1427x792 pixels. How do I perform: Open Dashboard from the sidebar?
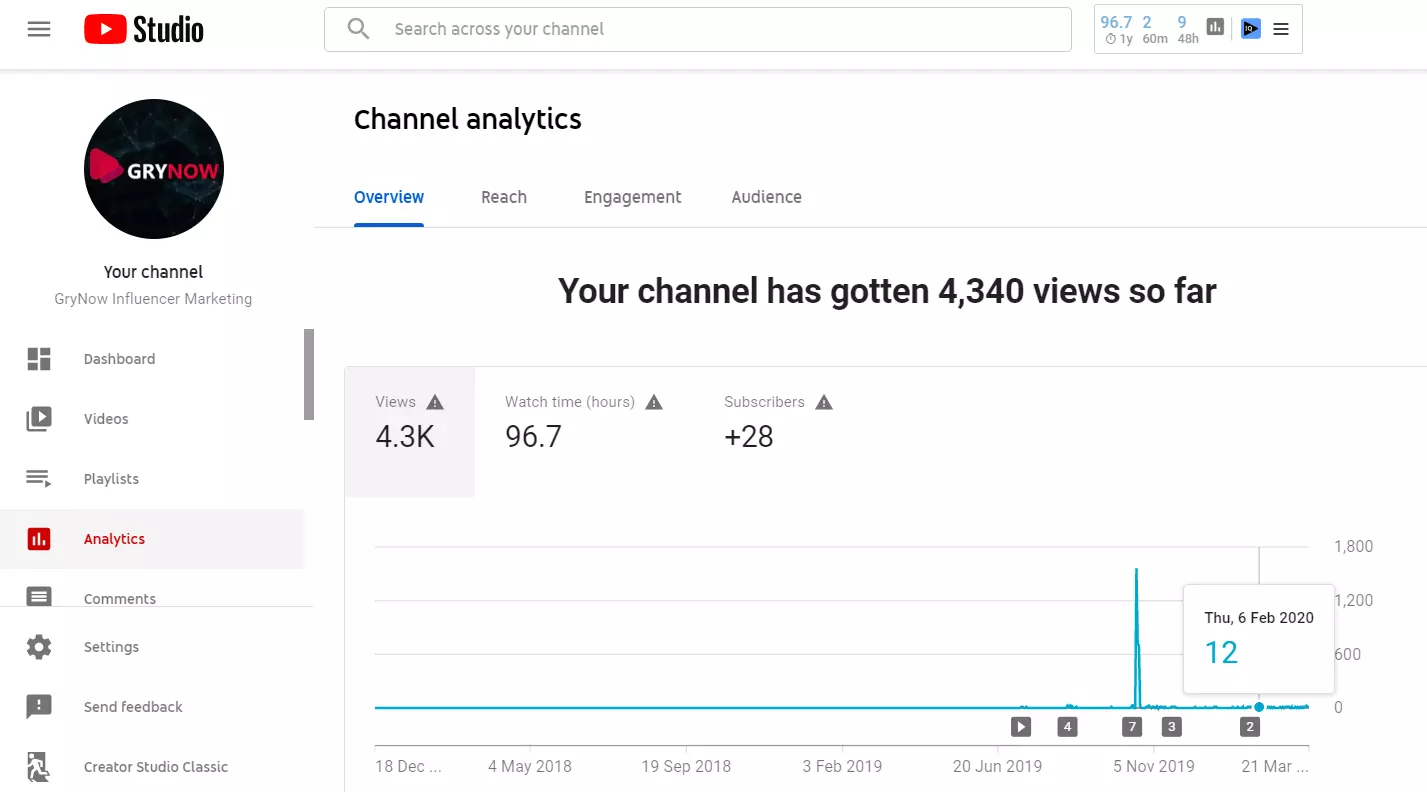(119, 359)
